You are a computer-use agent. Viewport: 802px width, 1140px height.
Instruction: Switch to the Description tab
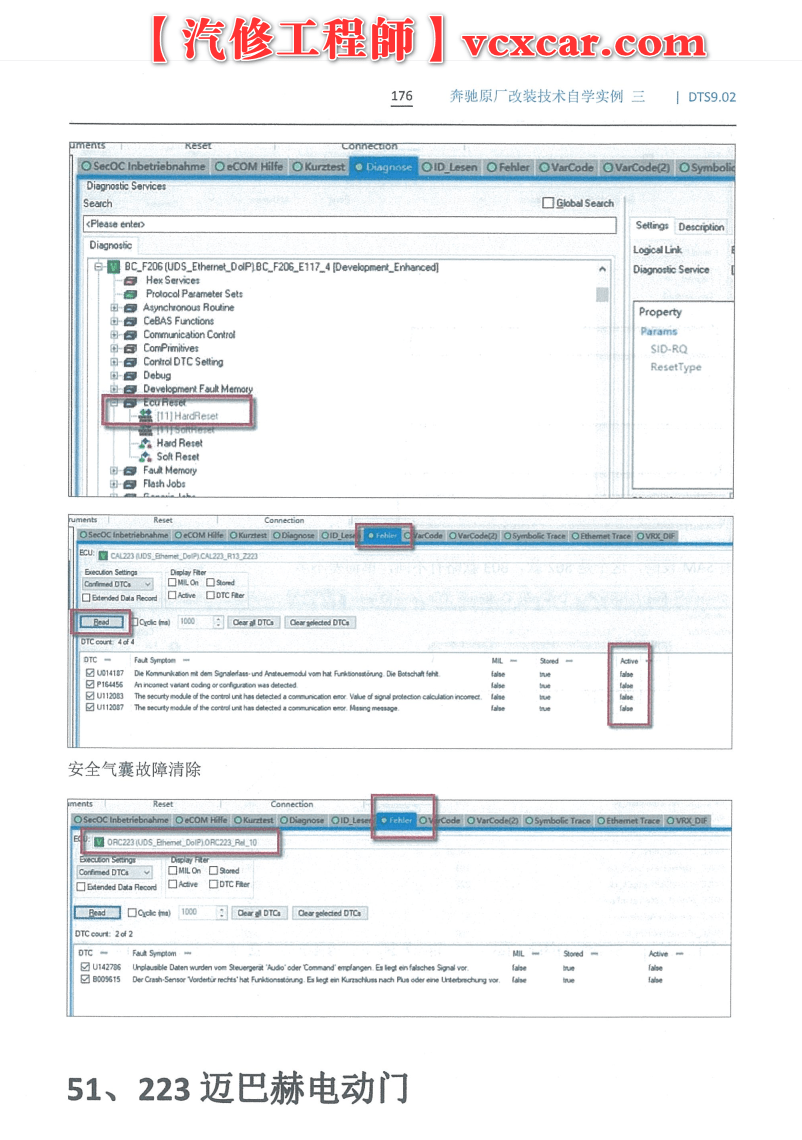(x=700, y=227)
